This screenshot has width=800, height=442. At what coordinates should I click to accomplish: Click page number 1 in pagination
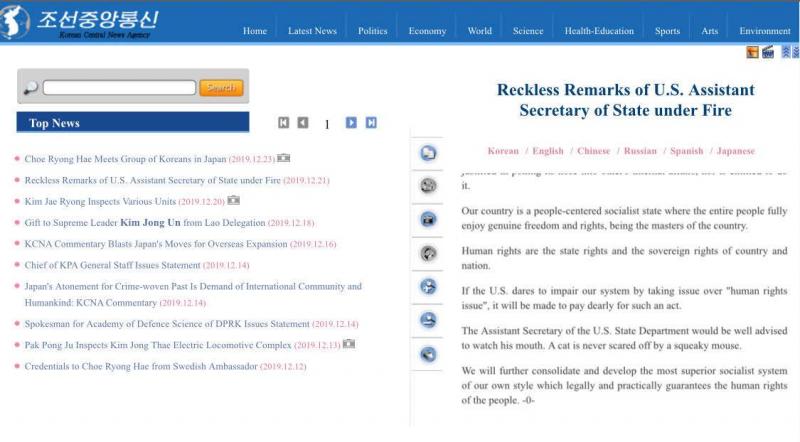tap(327, 124)
